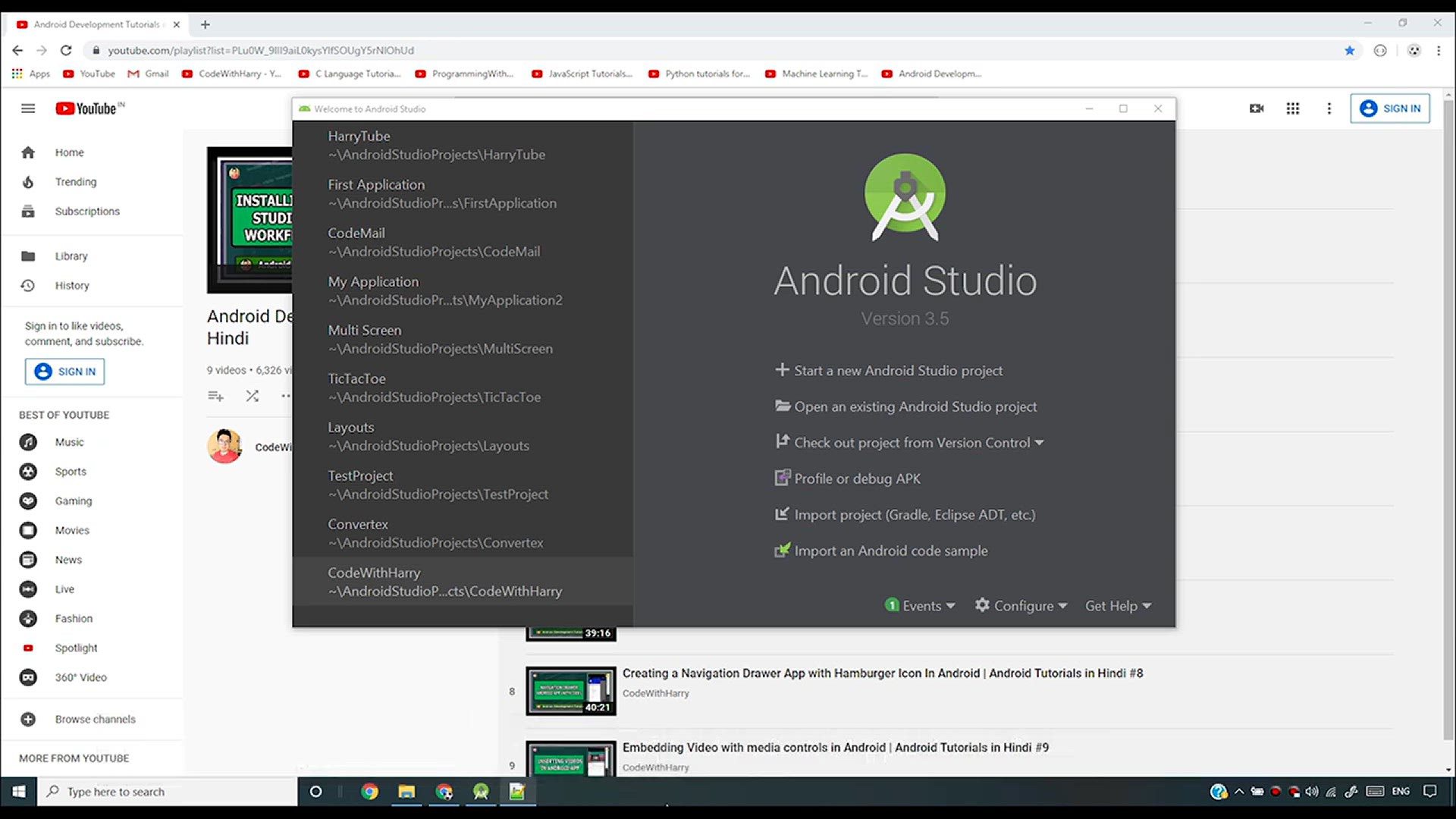Open Python tutorials bookmark
Viewport: 1456px width, 819px height.
click(698, 74)
